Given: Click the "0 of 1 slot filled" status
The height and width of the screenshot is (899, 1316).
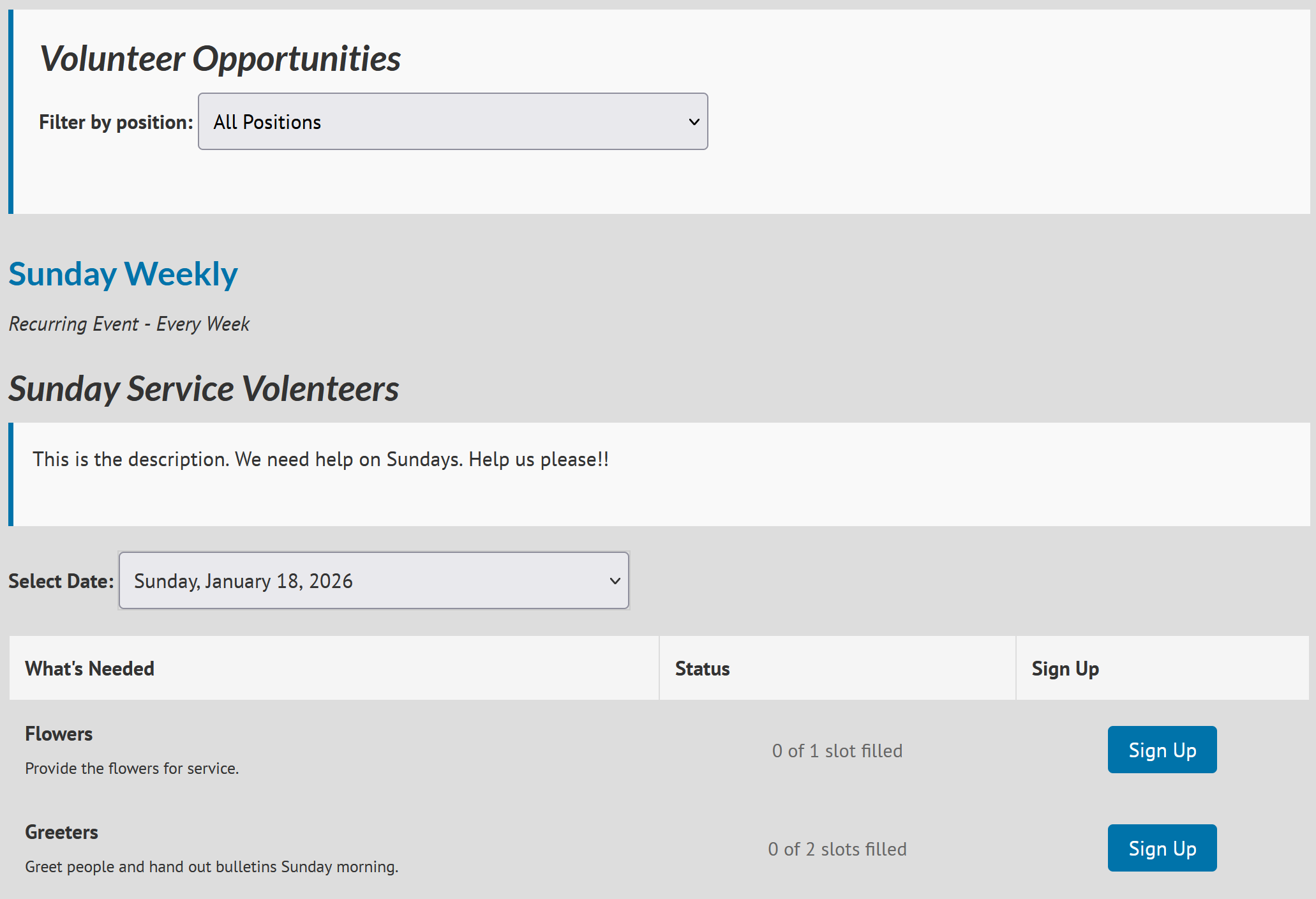Looking at the screenshot, I should coord(837,750).
